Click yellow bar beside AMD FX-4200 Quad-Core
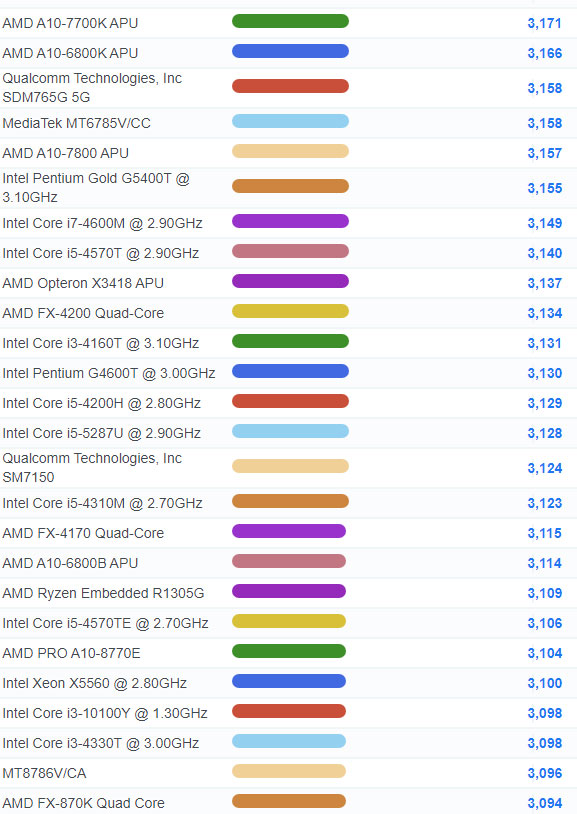The height and width of the screenshot is (814, 577). 290,311
